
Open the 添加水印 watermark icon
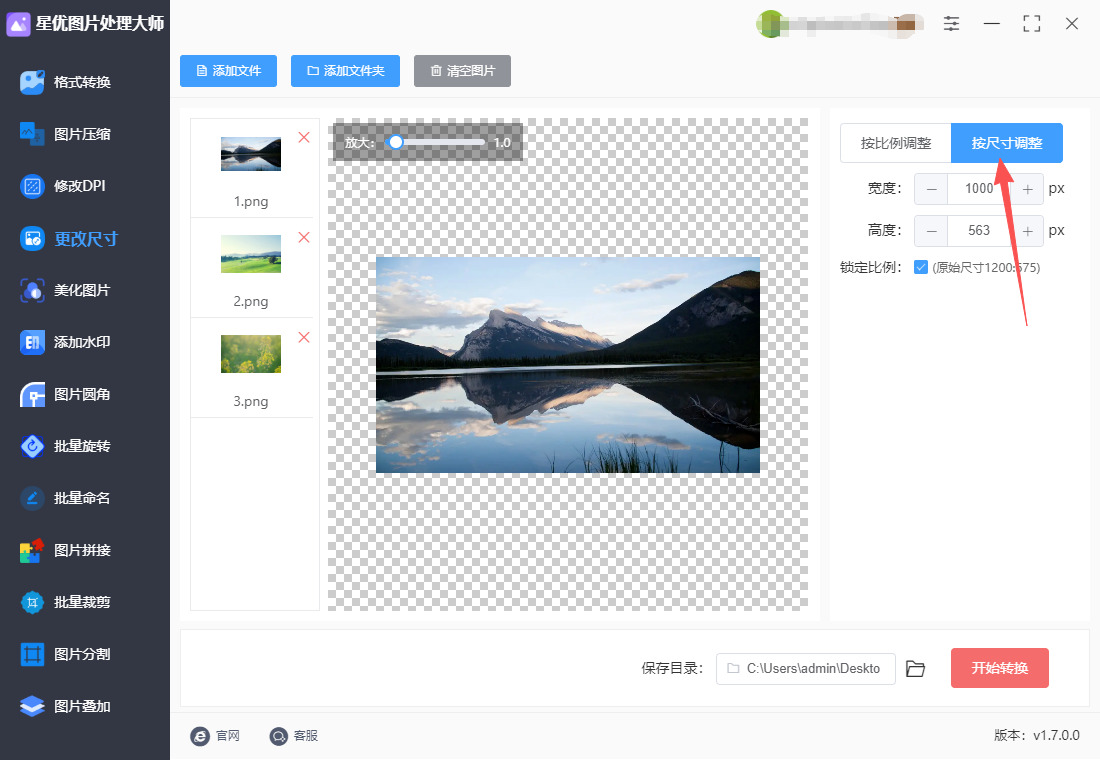click(x=32, y=342)
